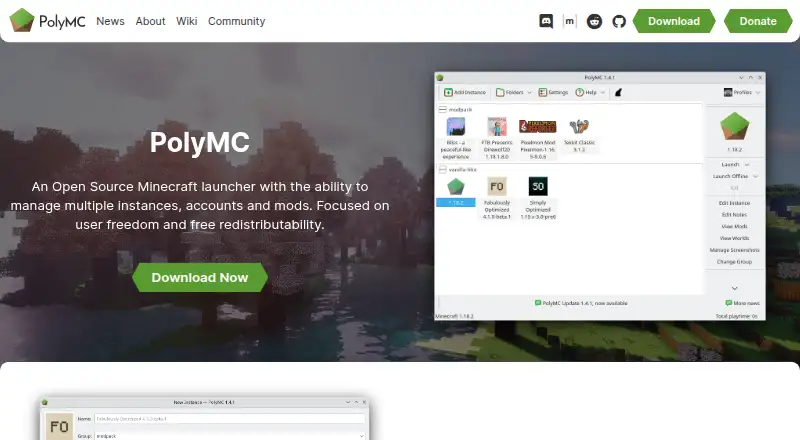Click View Mods in the side panel
The width and height of the screenshot is (800, 440).
click(735, 227)
